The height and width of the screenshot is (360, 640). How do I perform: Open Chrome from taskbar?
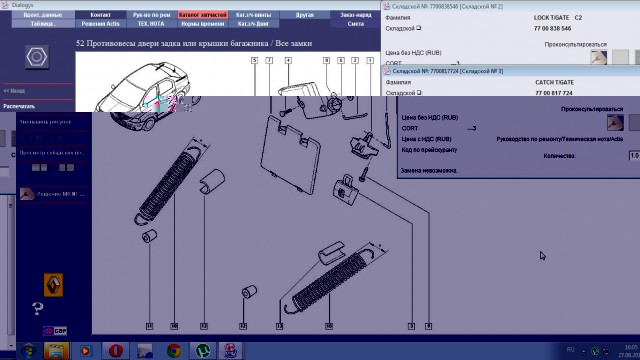coord(174,351)
